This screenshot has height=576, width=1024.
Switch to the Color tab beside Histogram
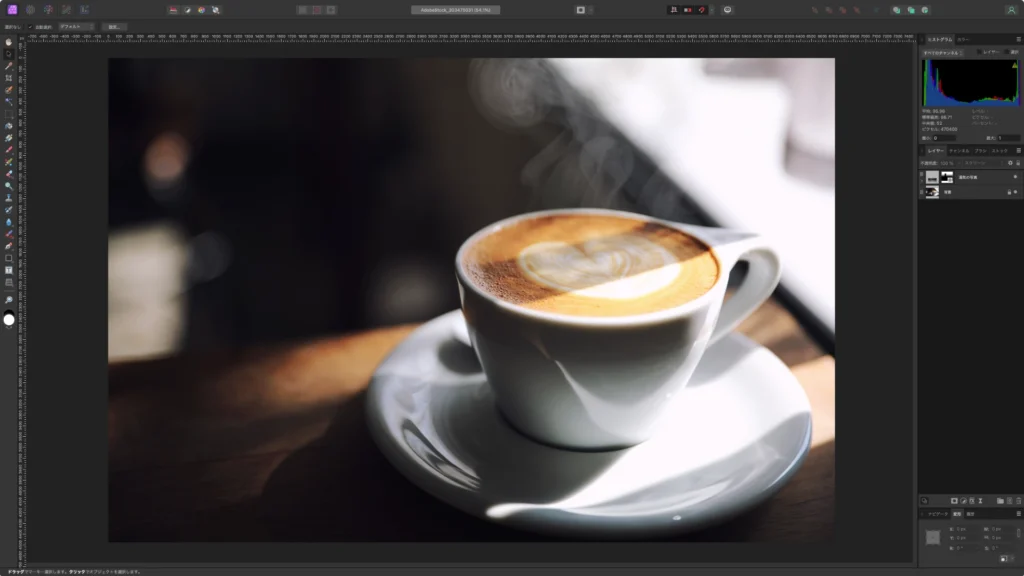[963, 39]
